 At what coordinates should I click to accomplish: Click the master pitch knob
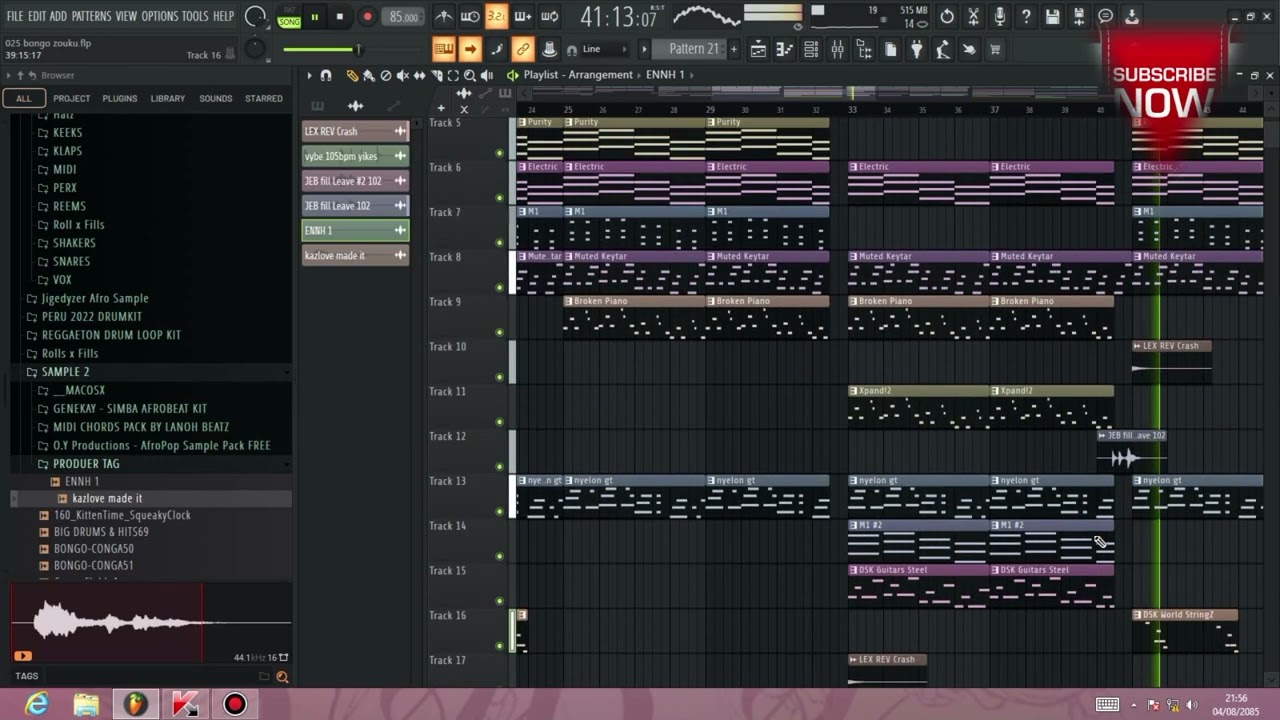coord(255,48)
